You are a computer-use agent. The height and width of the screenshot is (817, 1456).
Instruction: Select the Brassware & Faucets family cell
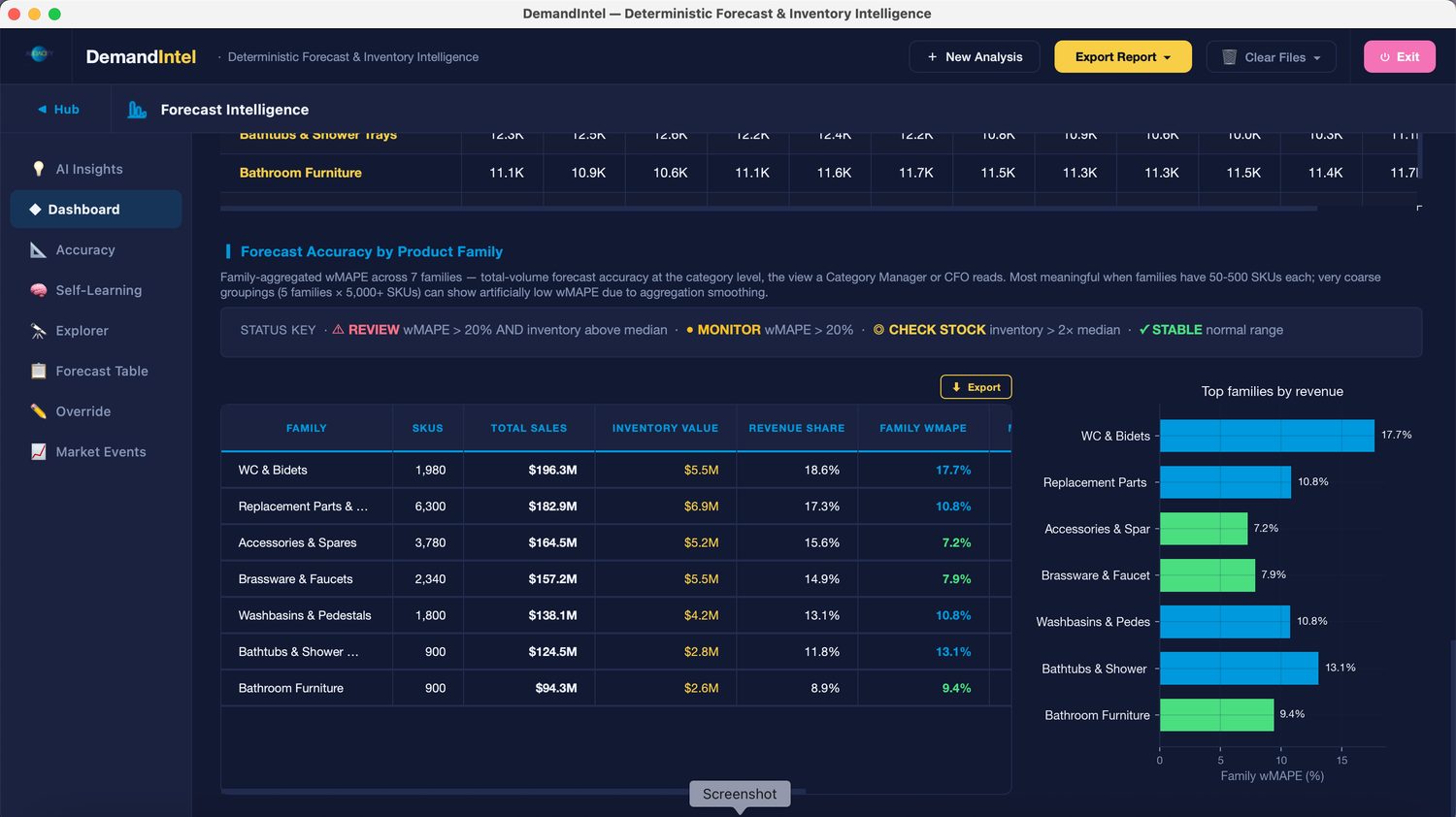pyautogui.click(x=307, y=579)
